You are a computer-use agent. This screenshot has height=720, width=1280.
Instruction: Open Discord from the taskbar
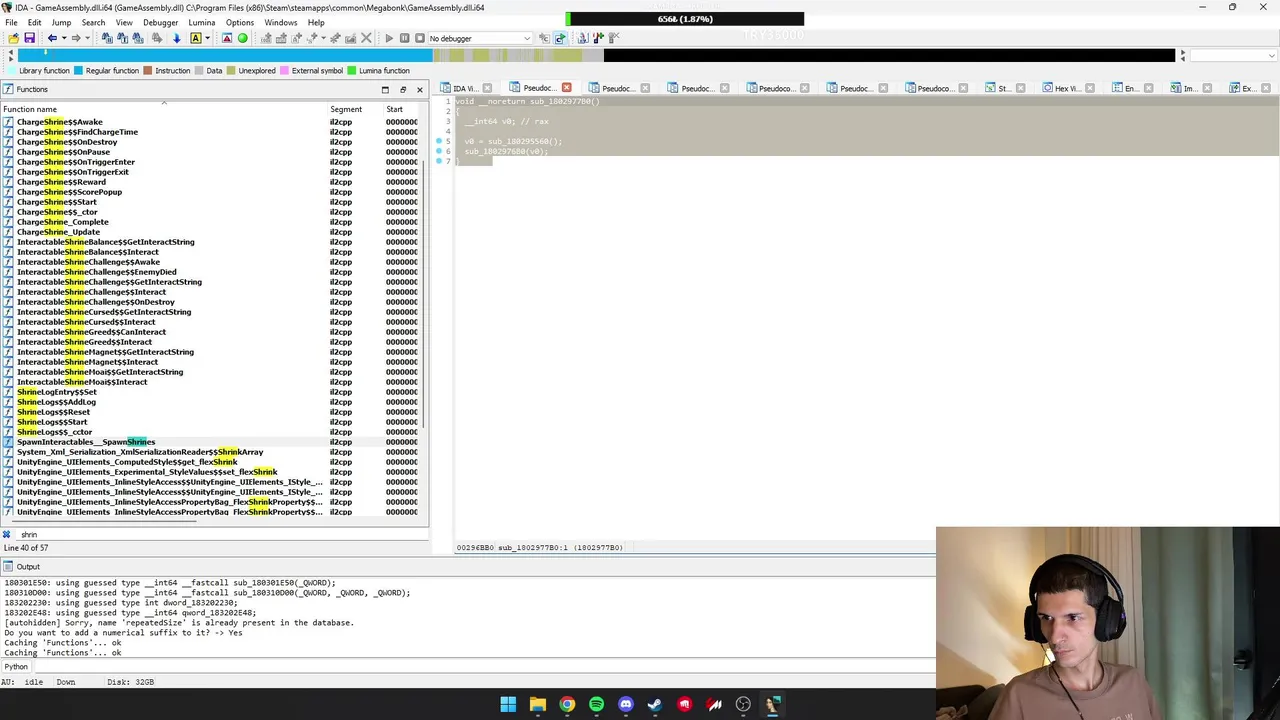click(x=626, y=704)
